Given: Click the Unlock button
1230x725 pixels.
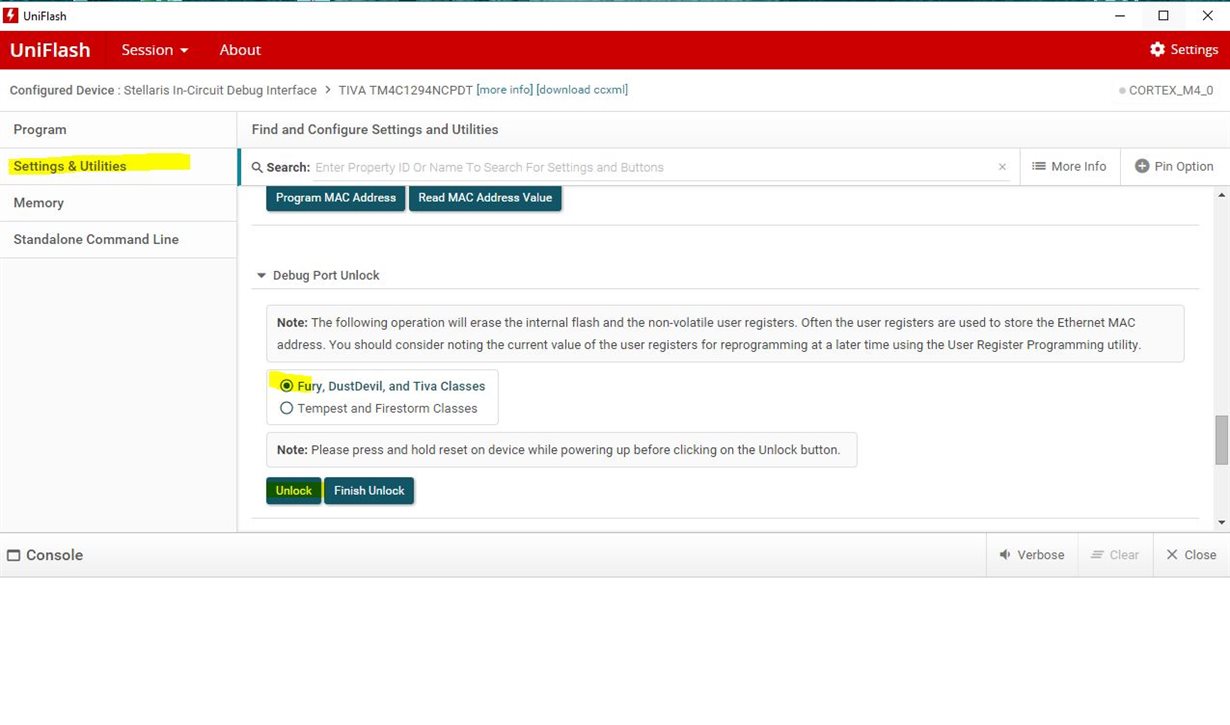Looking at the screenshot, I should point(294,490).
